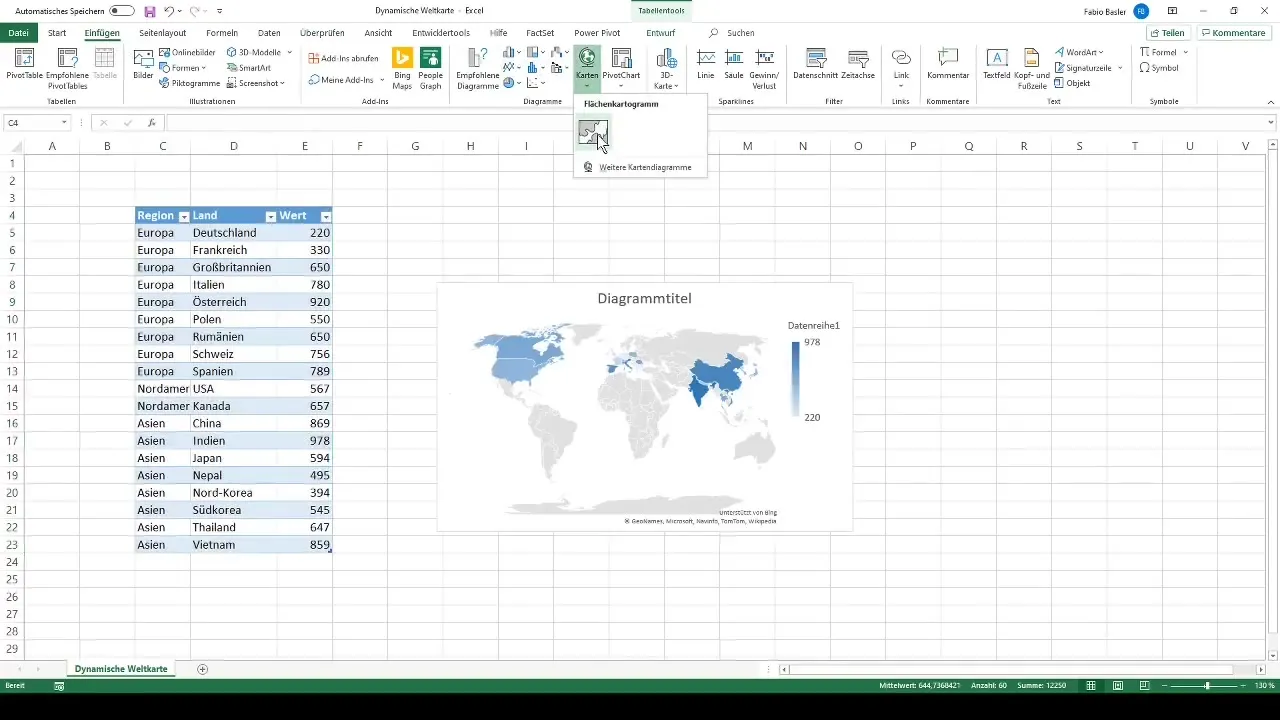Click the Suchen search field

pyautogui.click(x=741, y=33)
